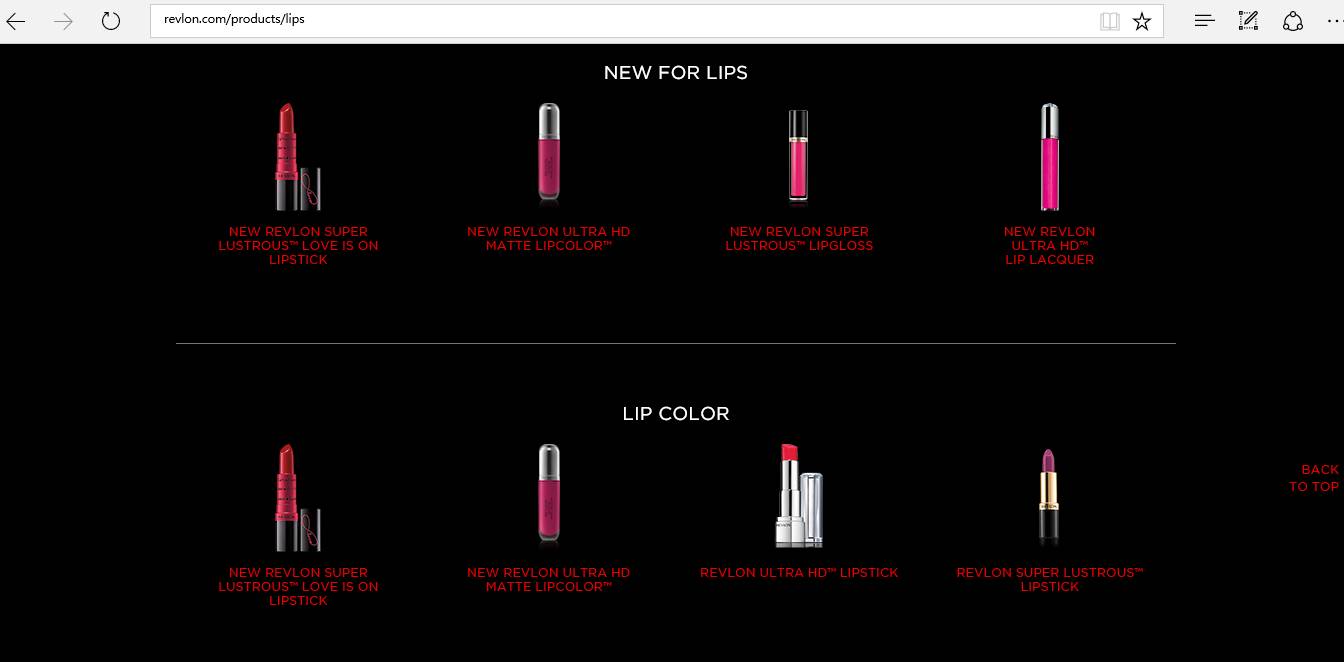Screen dimensions: 1344x662
Task: Click New Revlon Super Lustrous Love Is On link in New For Lips
Action: [x=298, y=245]
